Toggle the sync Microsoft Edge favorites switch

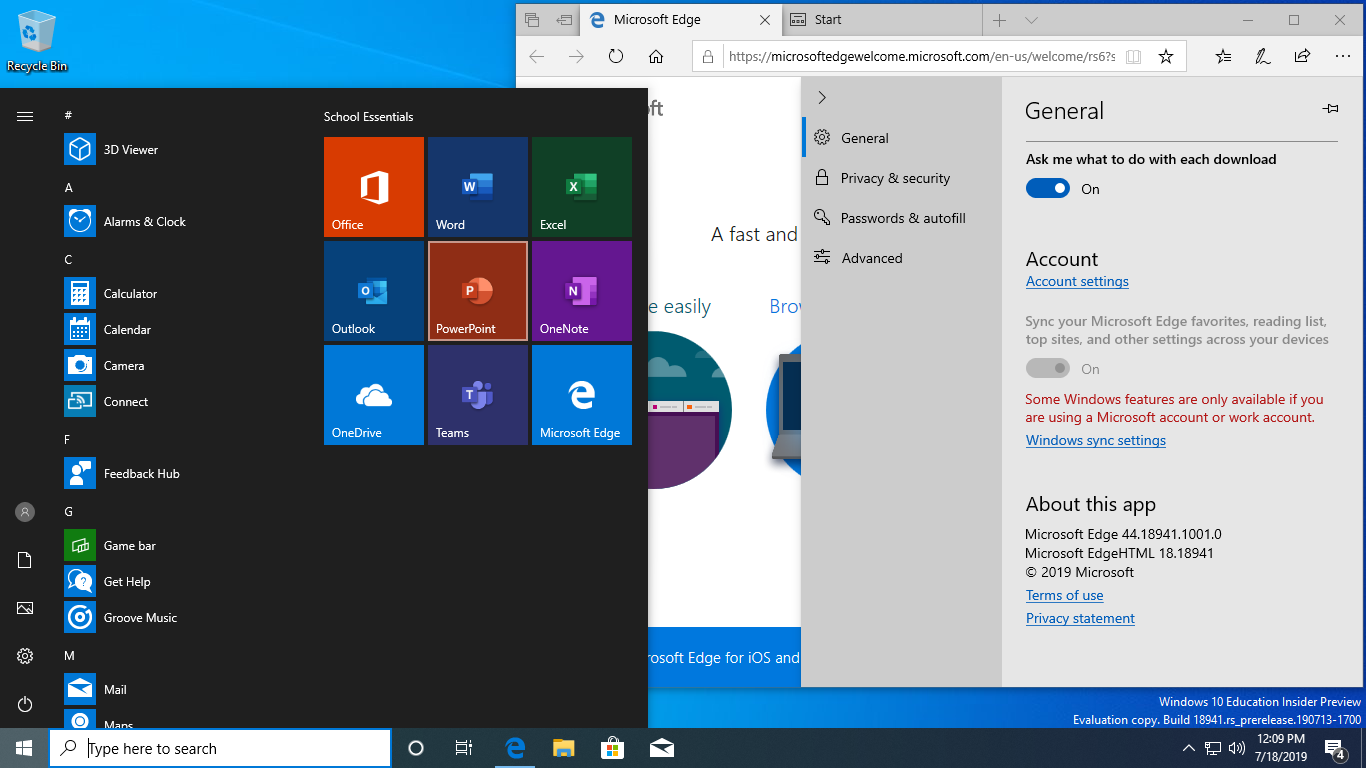click(x=1048, y=369)
